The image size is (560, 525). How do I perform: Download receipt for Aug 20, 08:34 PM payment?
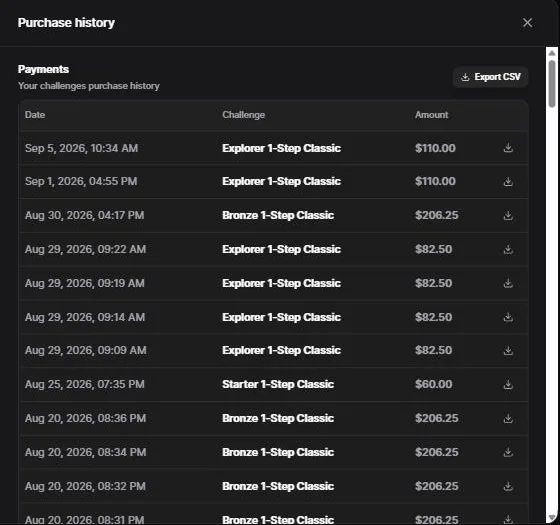point(508,452)
